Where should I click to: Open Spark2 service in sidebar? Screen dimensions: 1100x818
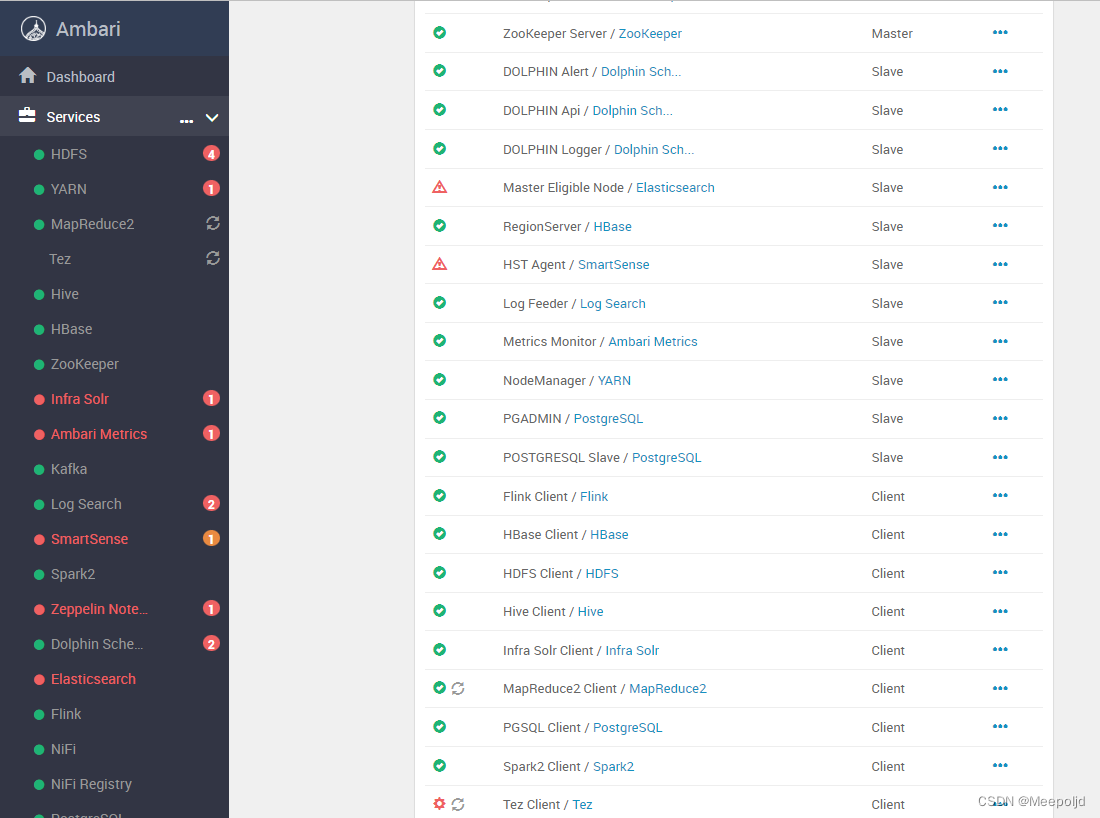click(73, 575)
